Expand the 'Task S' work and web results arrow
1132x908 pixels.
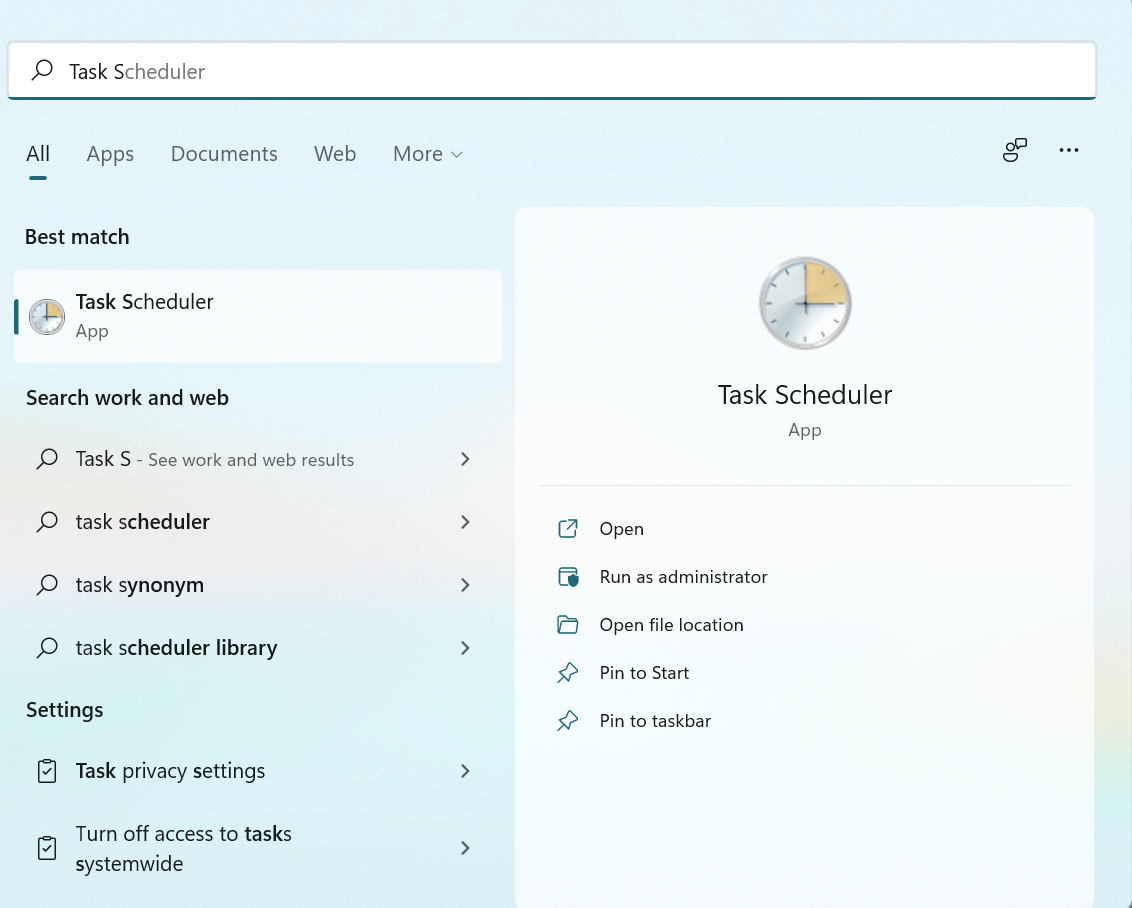click(466, 459)
